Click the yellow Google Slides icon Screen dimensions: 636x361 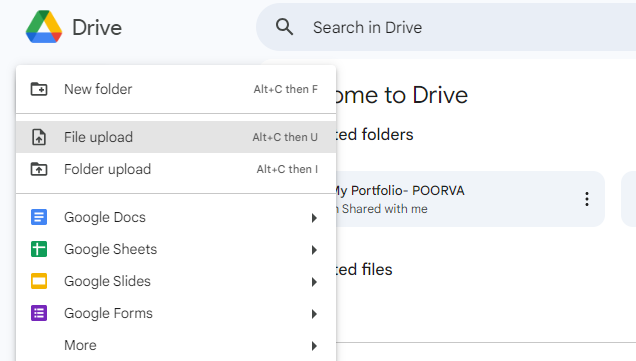point(39,281)
